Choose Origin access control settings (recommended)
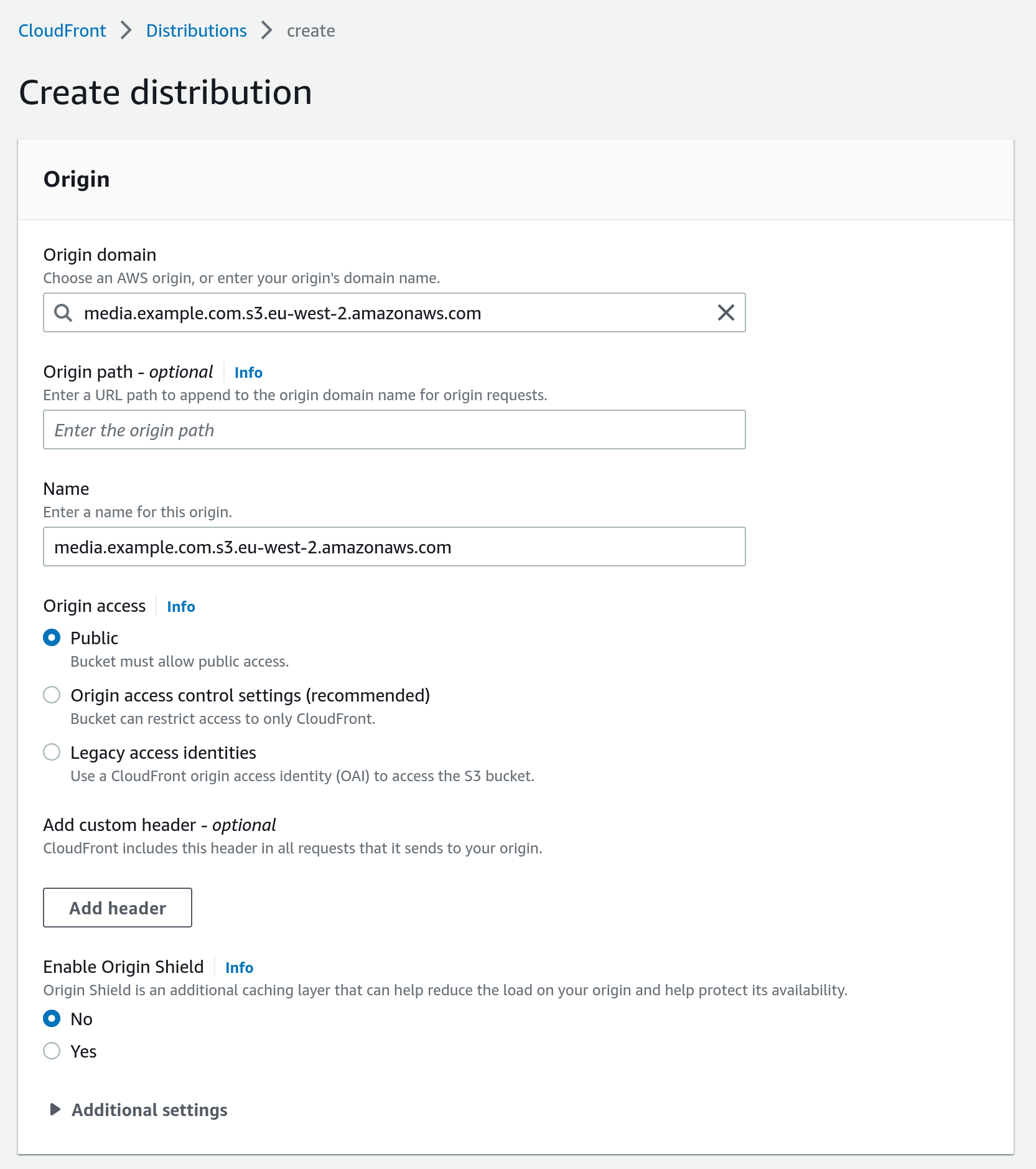Image resolution: width=1036 pixels, height=1169 pixels. pos(52,695)
